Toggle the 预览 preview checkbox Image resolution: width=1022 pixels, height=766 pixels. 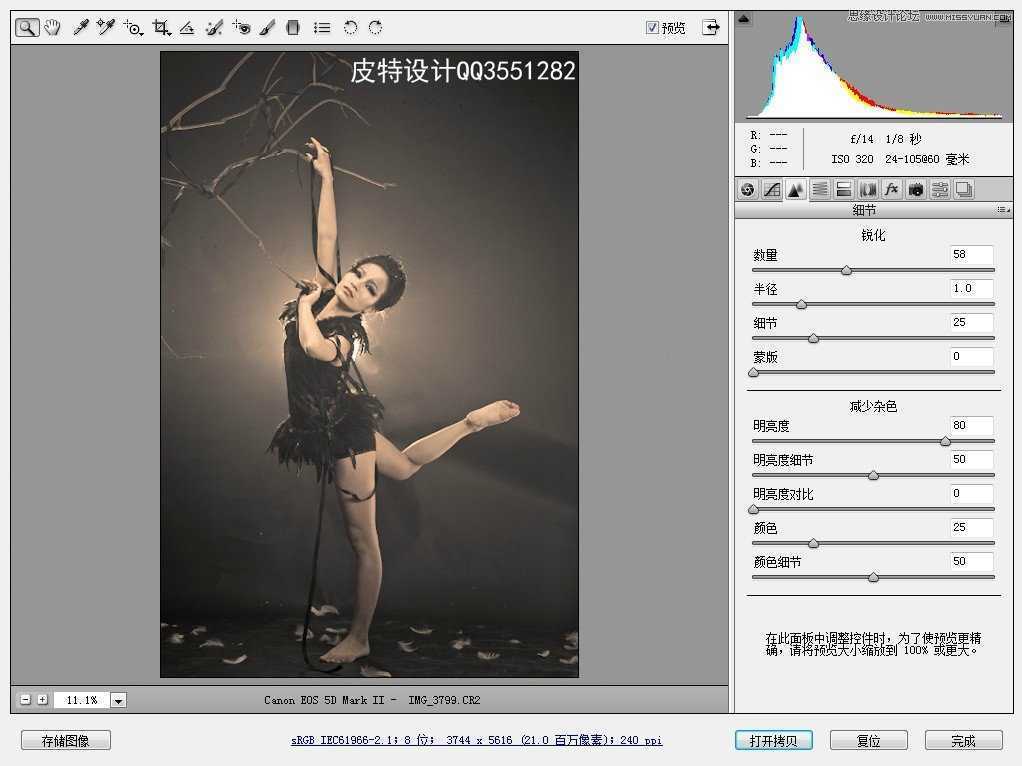click(x=652, y=27)
